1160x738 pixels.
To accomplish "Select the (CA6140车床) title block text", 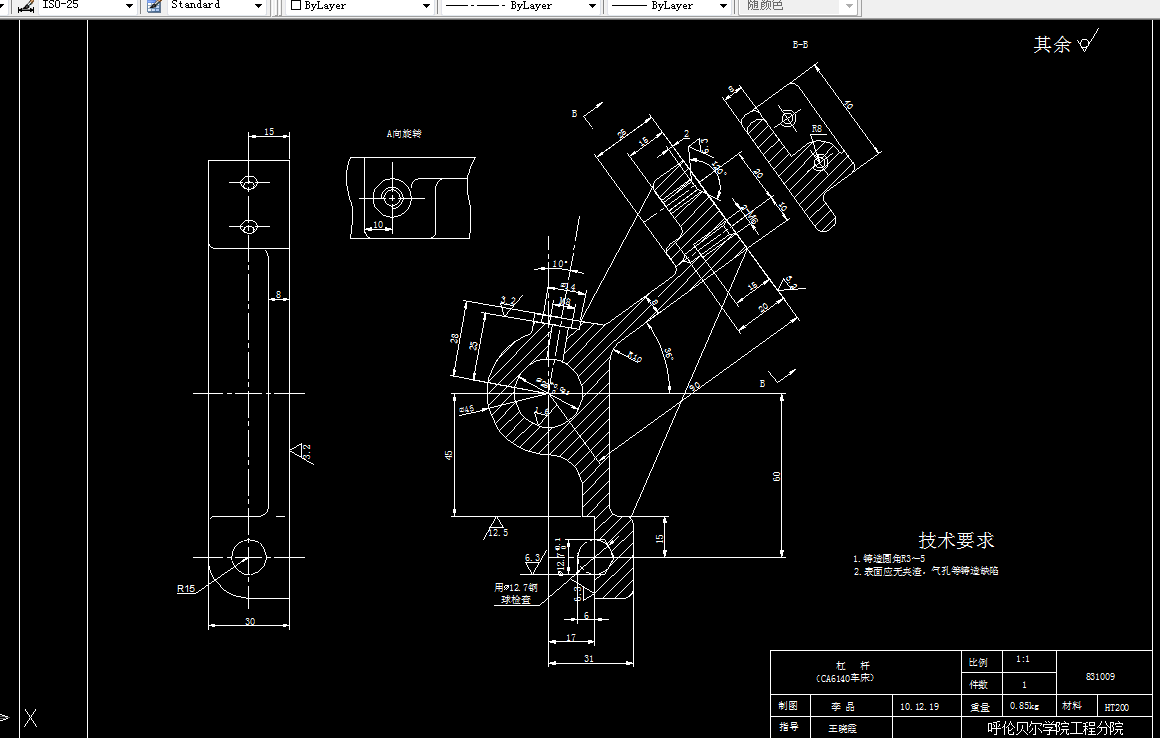I will [x=844, y=677].
